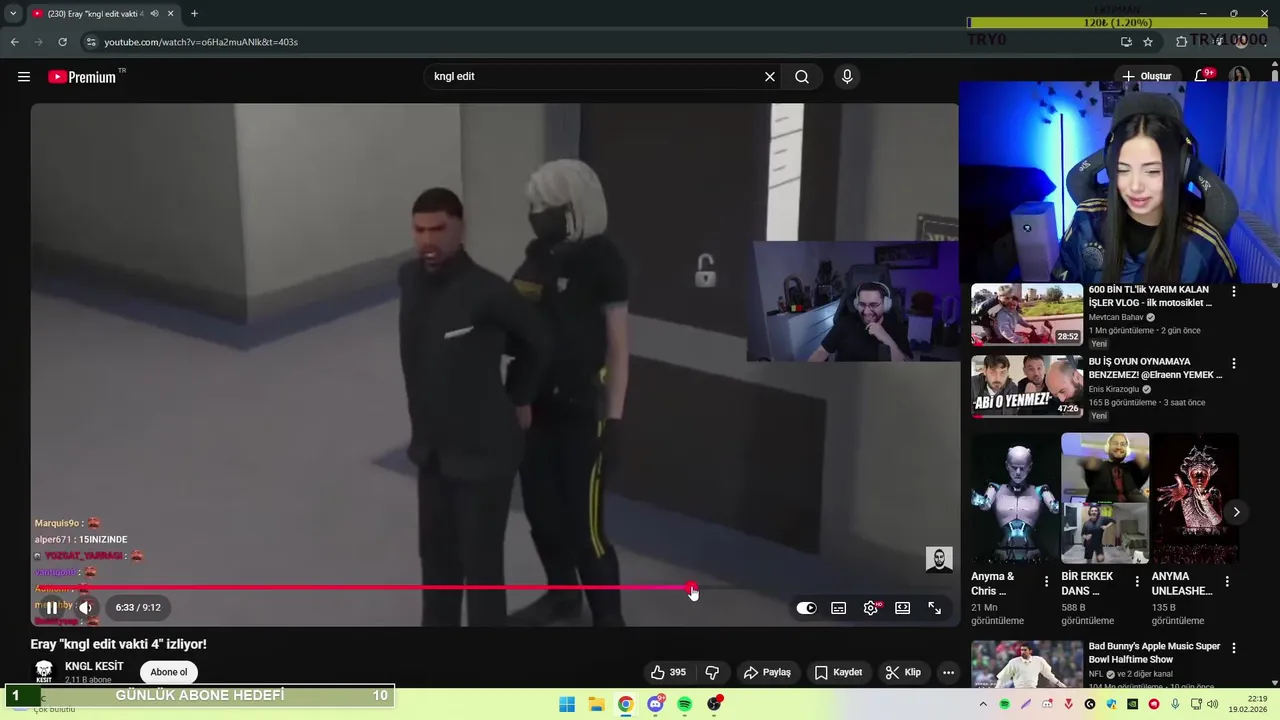Start voice search with microphone
The height and width of the screenshot is (720, 1280).
point(847,77)
